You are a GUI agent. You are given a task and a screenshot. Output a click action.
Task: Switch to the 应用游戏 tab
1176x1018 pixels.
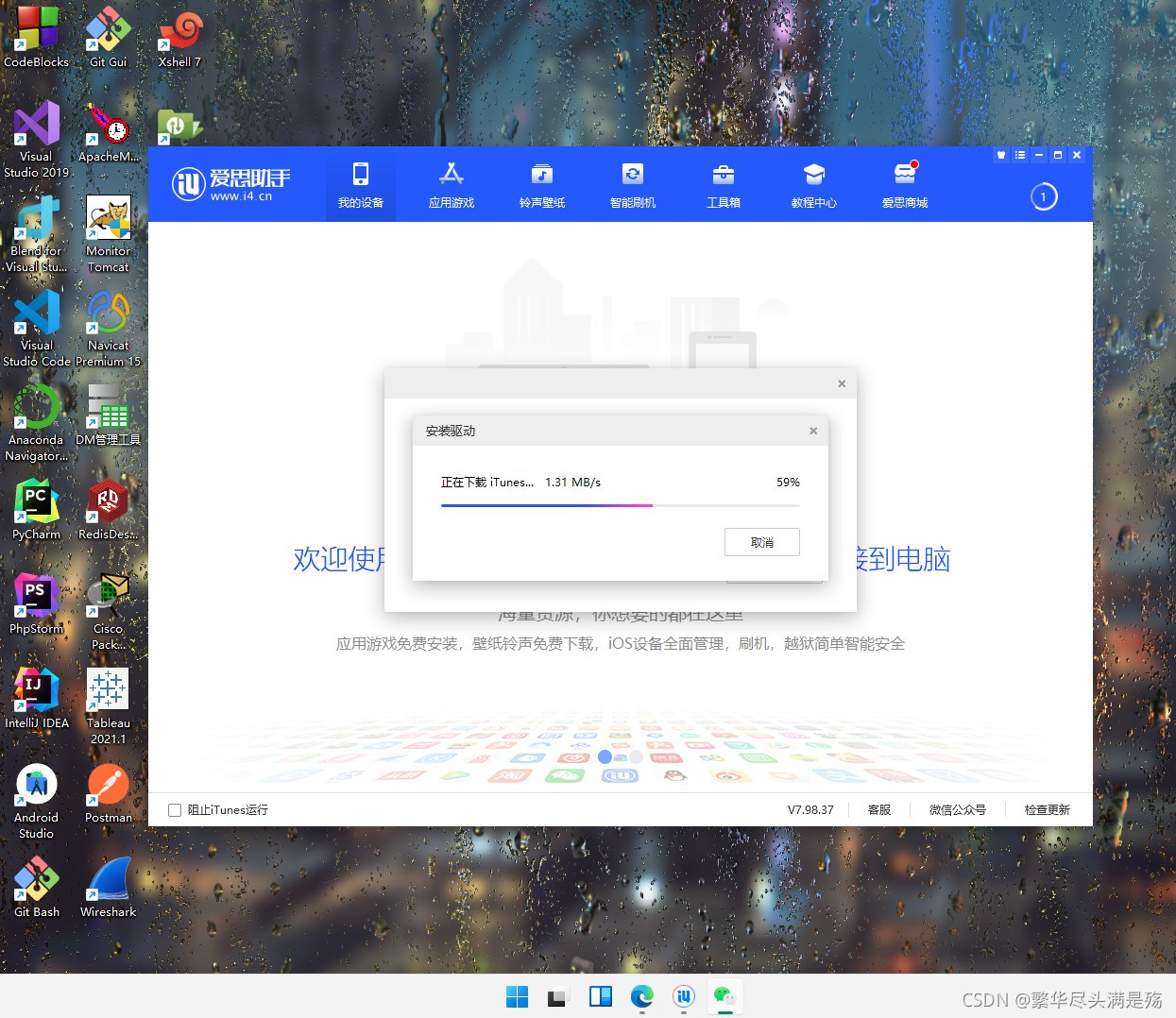click(452, 184)
